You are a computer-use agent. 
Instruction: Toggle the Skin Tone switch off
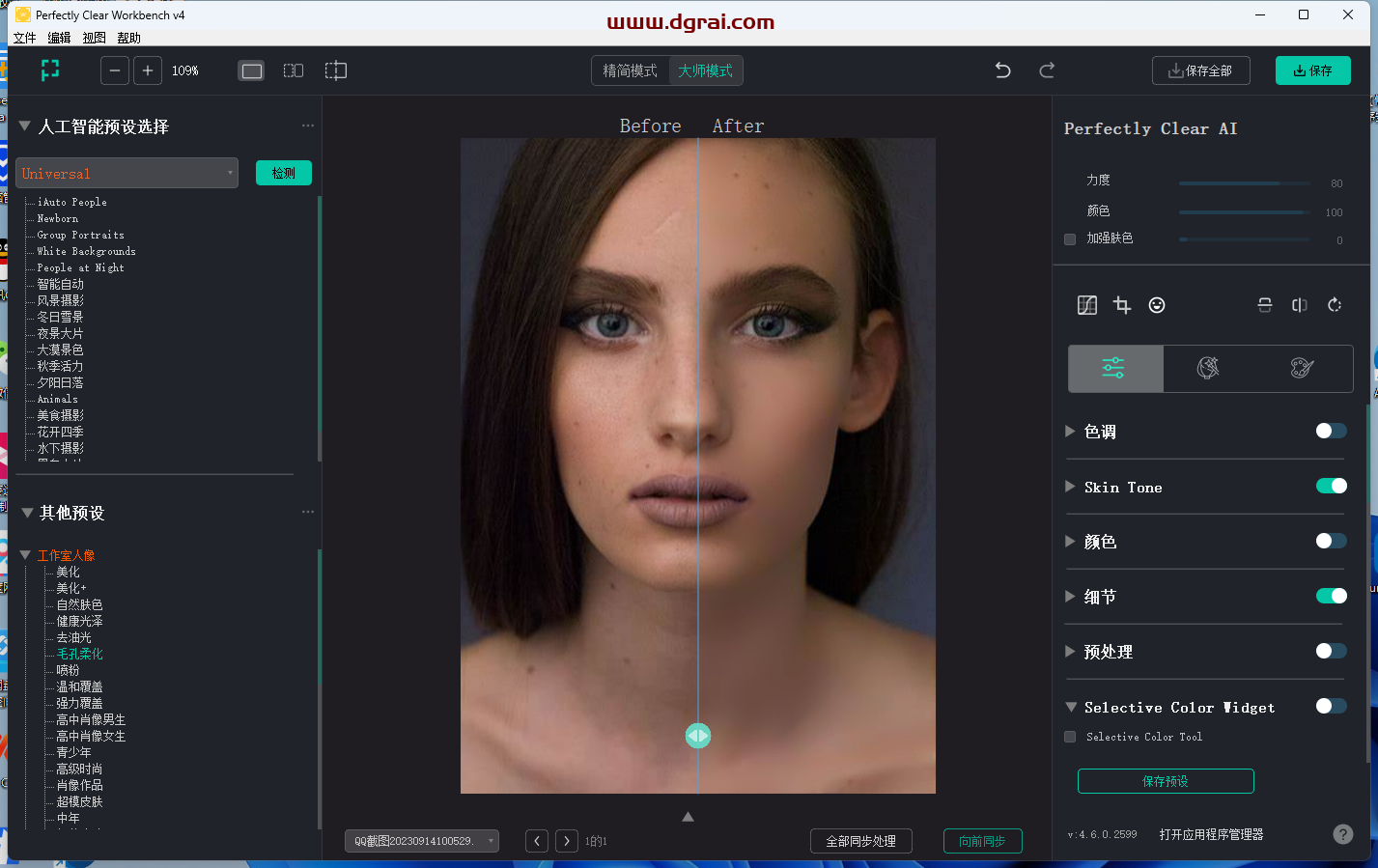pyautogui.click(x=1331, y=486)
